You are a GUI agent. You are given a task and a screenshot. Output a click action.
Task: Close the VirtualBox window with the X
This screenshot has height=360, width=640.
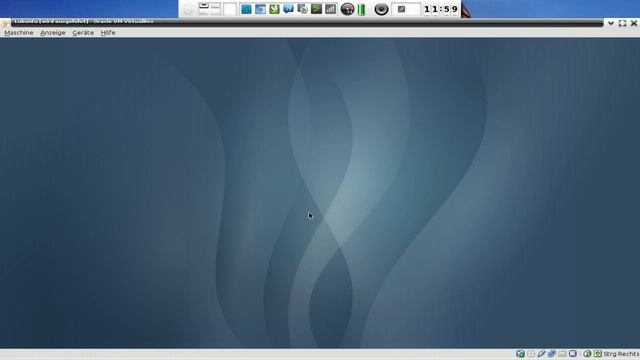[x=634, y=23]
